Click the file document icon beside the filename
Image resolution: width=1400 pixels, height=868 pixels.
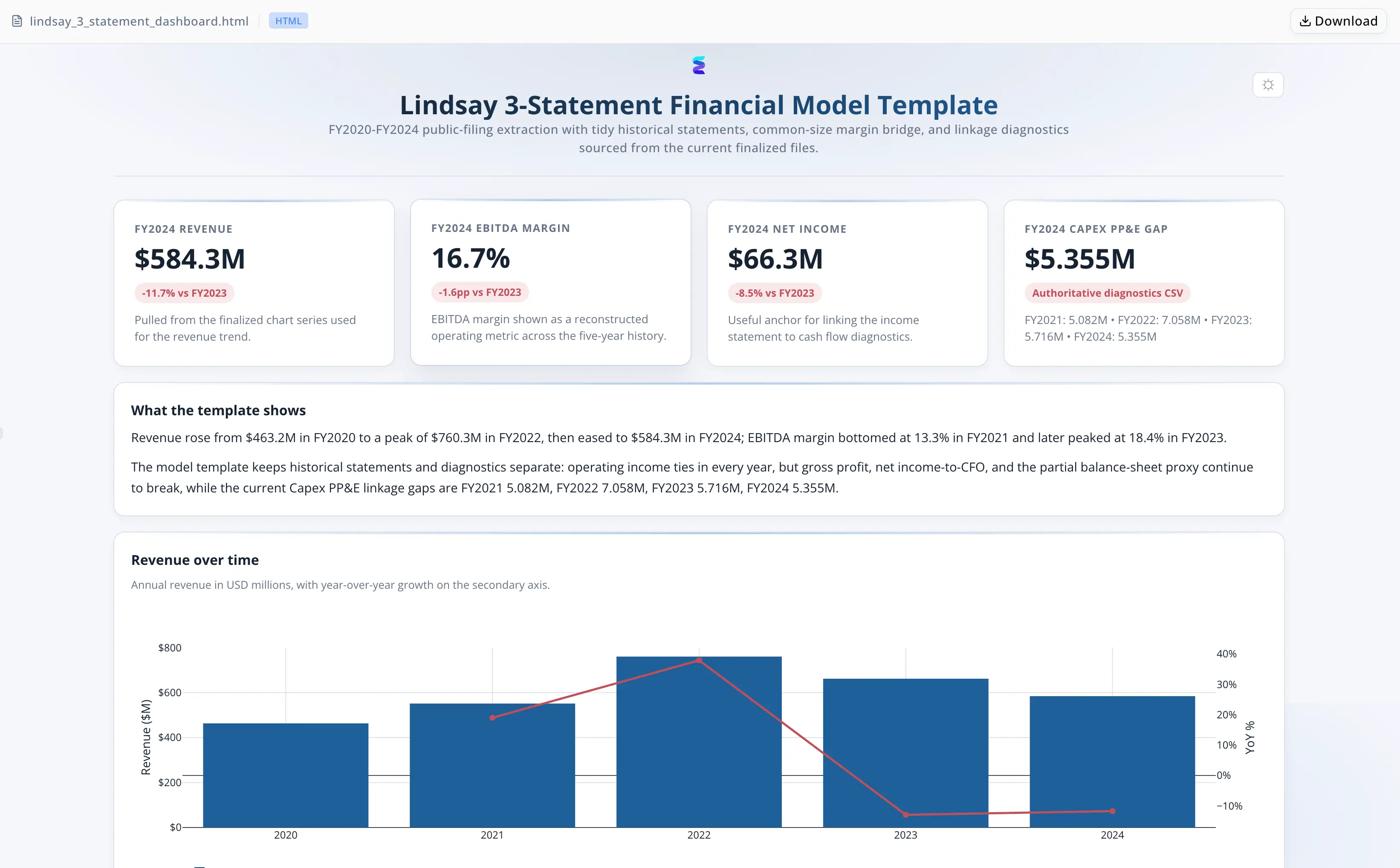pyautogui.click(x=17, y=21)
